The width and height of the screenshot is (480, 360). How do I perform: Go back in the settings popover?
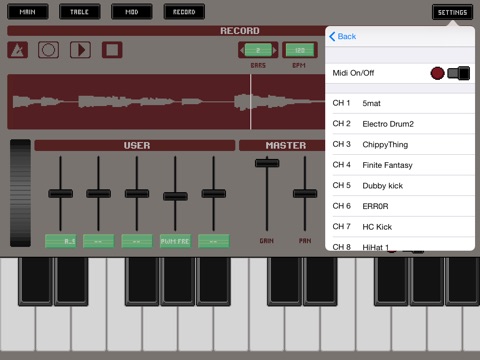tap(343, 36)
